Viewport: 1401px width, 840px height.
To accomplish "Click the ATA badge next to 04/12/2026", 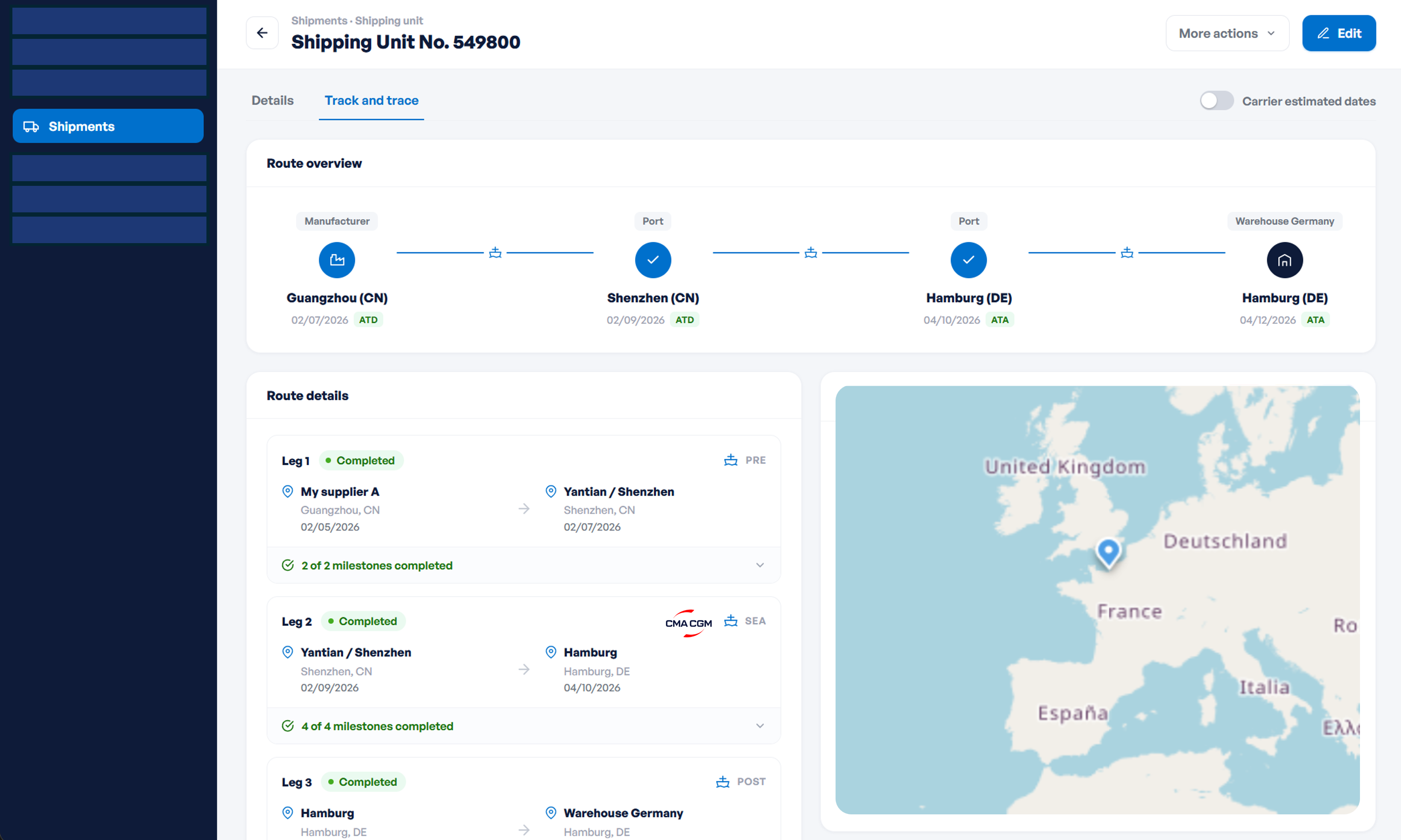I will coord(1316,320).
